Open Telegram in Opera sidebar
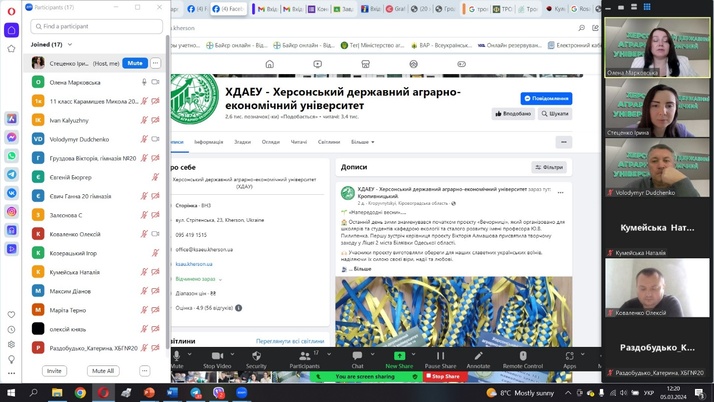The height and width of the screenshot is (402, 714). coord(11,174)
